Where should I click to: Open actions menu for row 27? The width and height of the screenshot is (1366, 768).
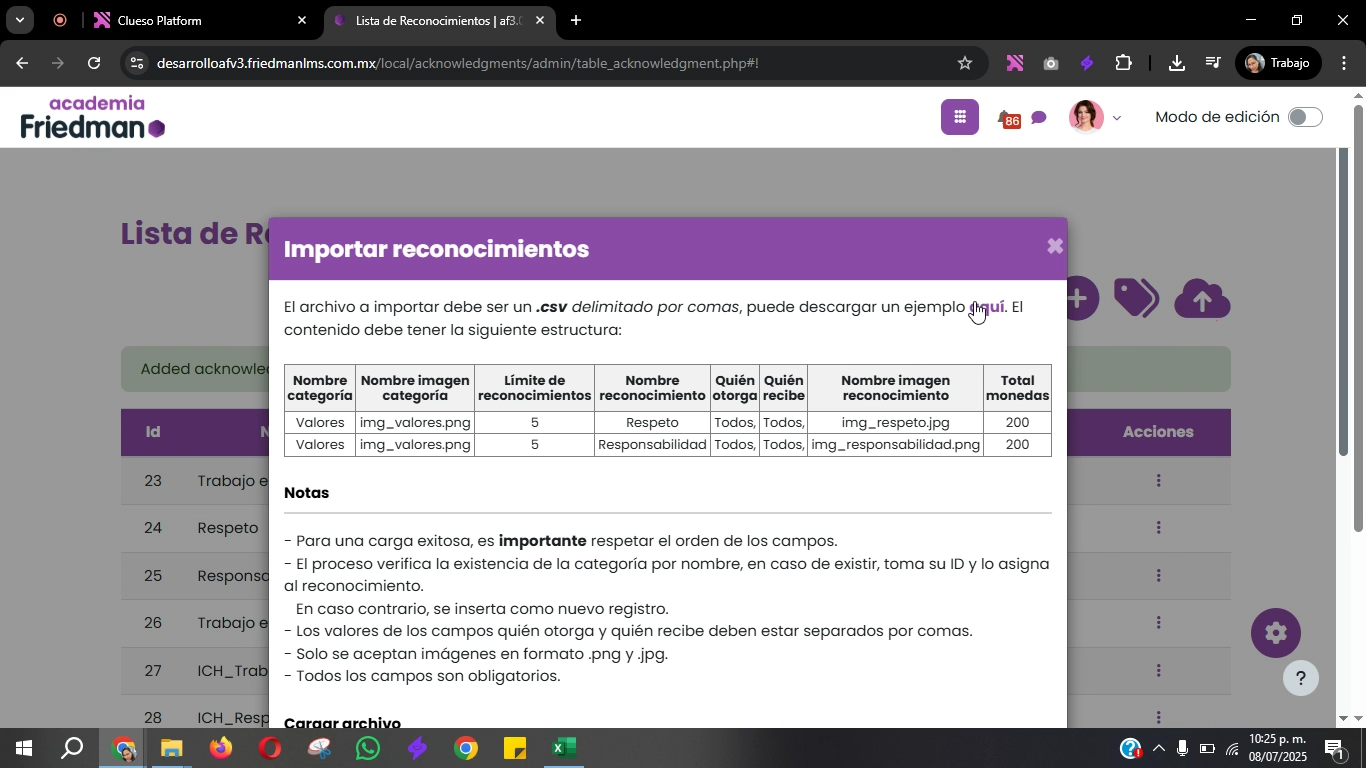click(x=1158, y=670)
